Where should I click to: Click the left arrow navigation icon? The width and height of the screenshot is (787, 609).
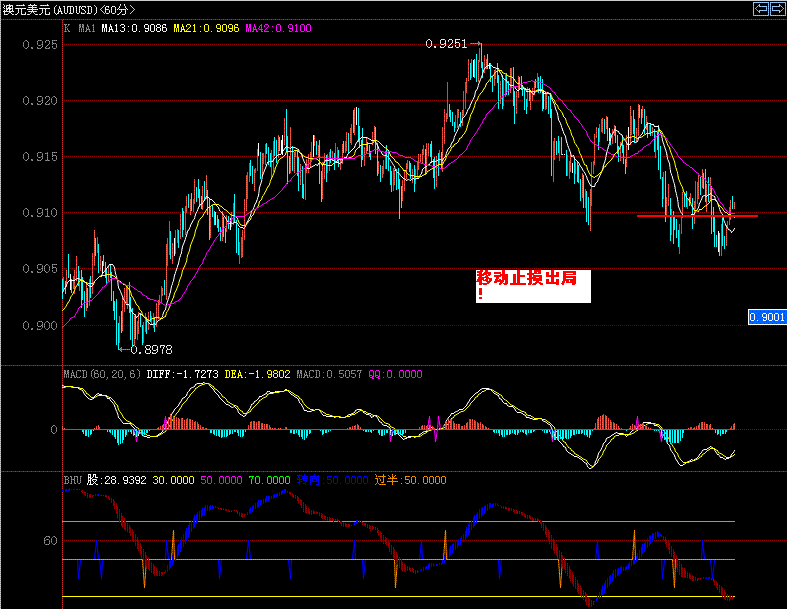click(761, 9)
